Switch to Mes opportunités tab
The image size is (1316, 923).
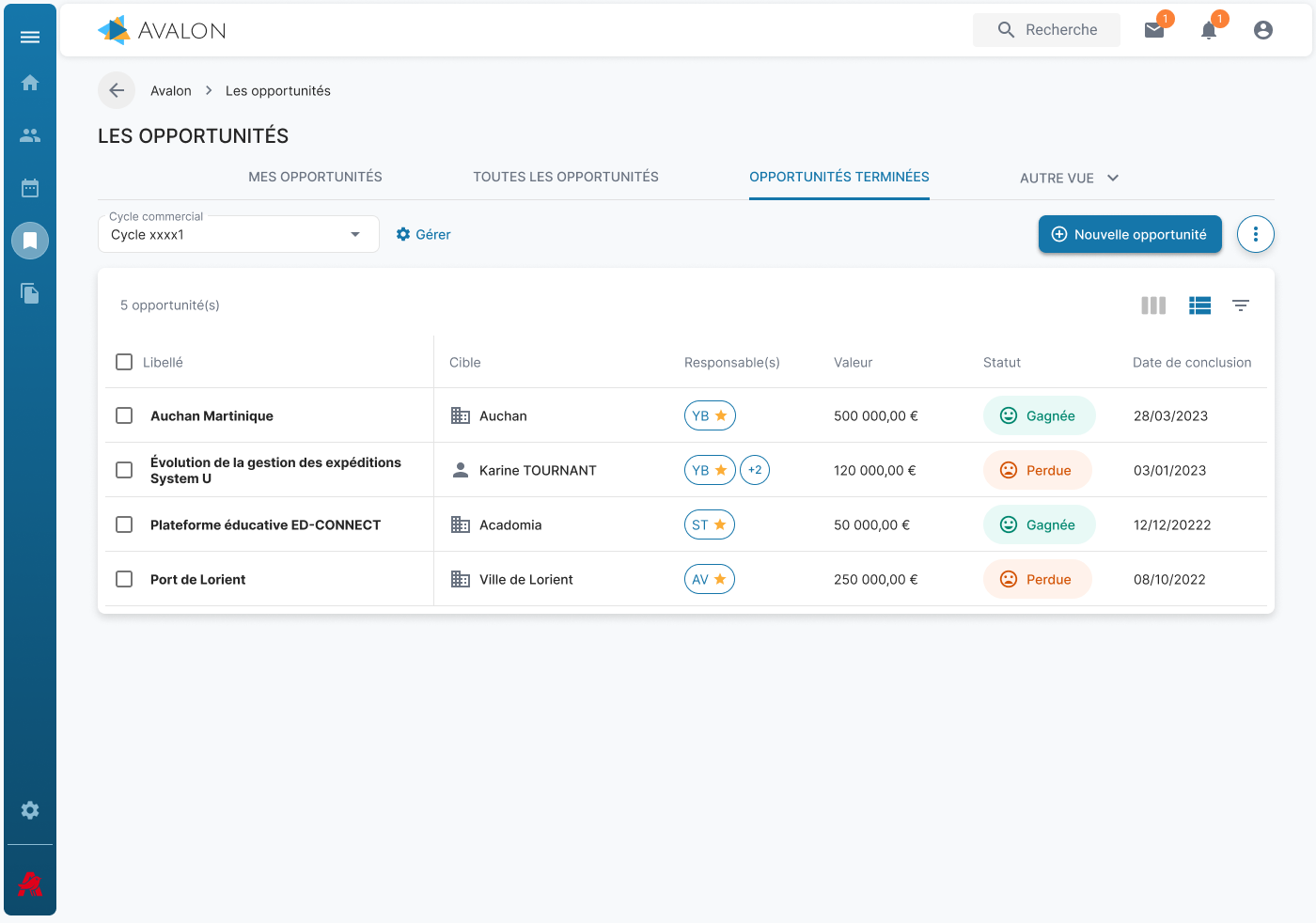(315, 177)
